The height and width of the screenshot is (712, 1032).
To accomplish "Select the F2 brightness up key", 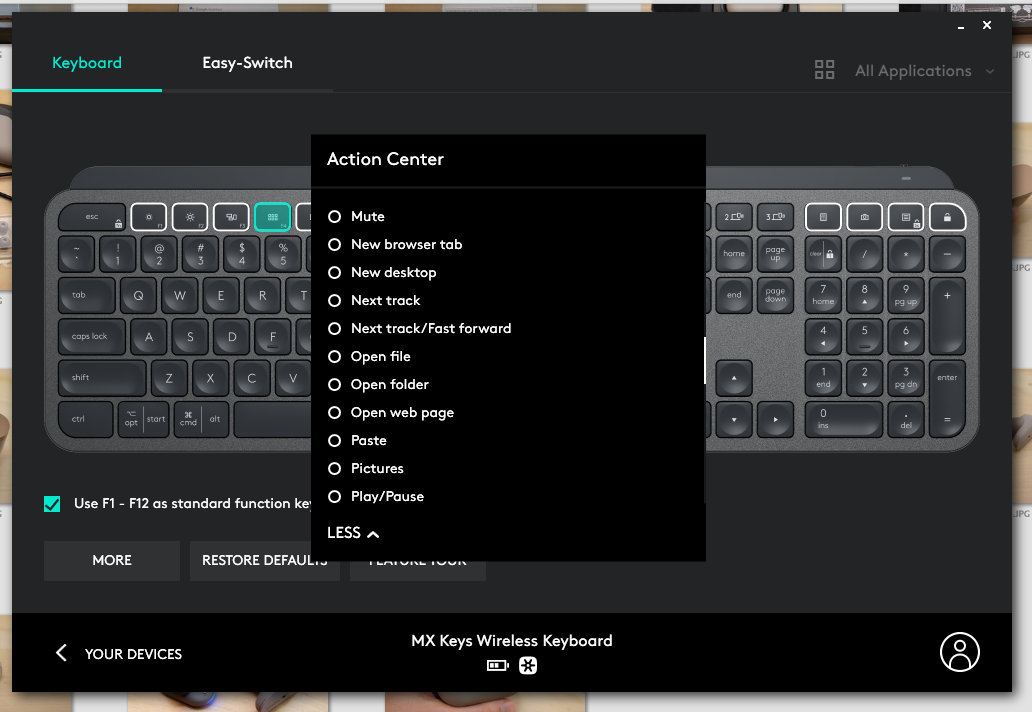I will (x=190, y=216).
